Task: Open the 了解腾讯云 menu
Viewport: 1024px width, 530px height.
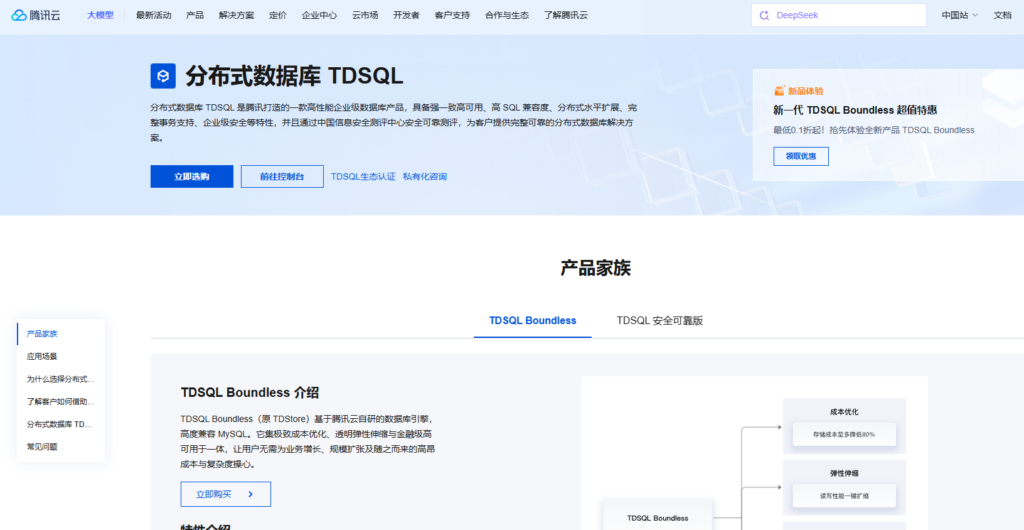Action: pos(566,15)
